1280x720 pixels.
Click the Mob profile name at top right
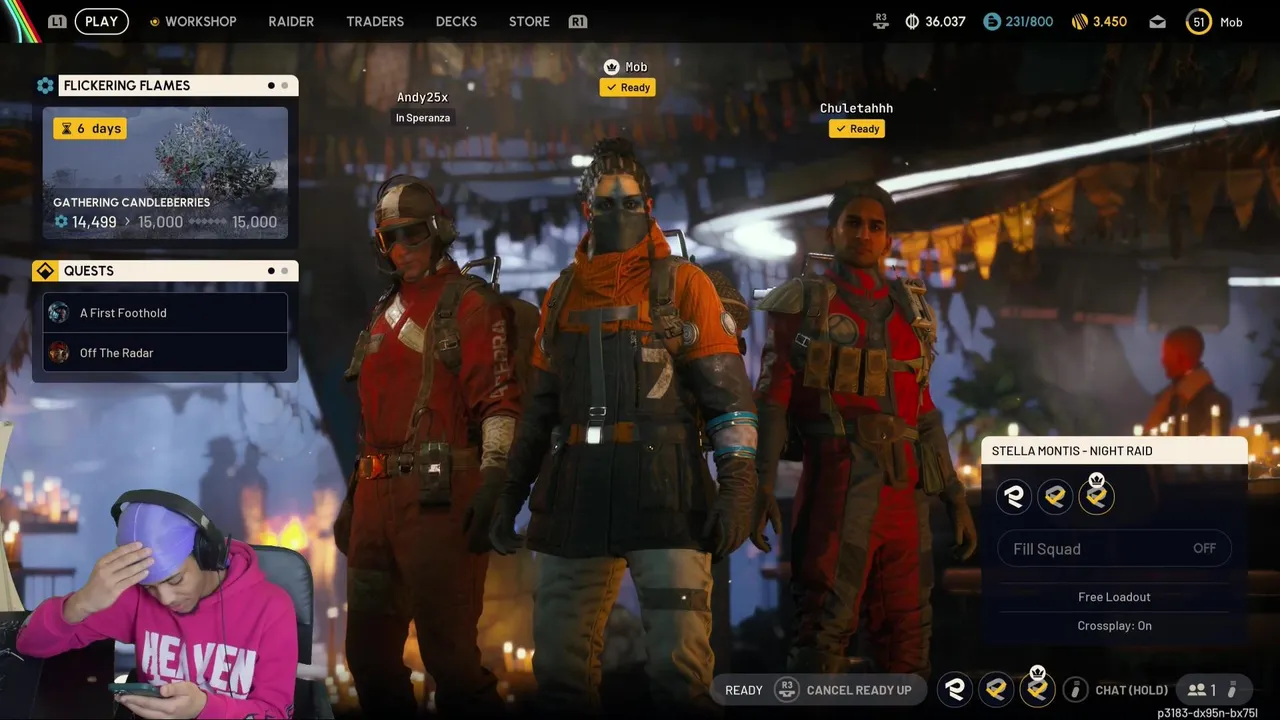pos(1231,22)
